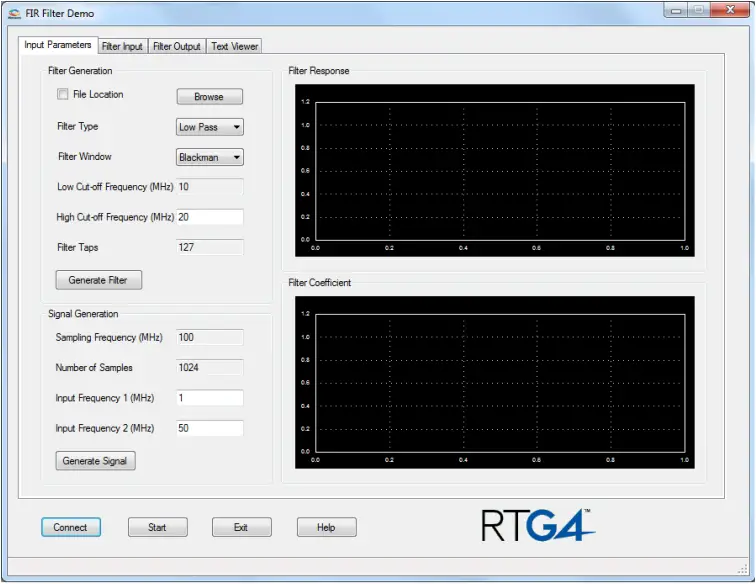The image size is (756, 584).
Task: Click the Exit button
Action: point(241,527)
